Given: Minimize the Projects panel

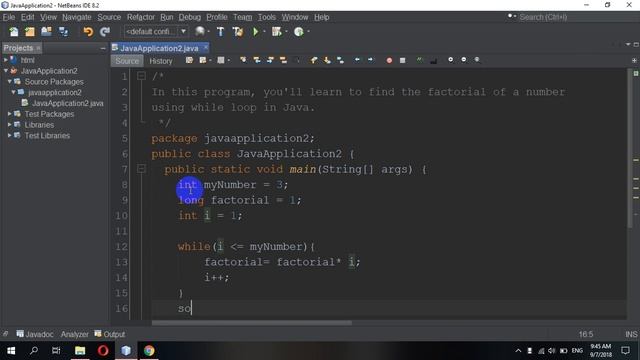Looking at the screenshot, I should [103, 48].
